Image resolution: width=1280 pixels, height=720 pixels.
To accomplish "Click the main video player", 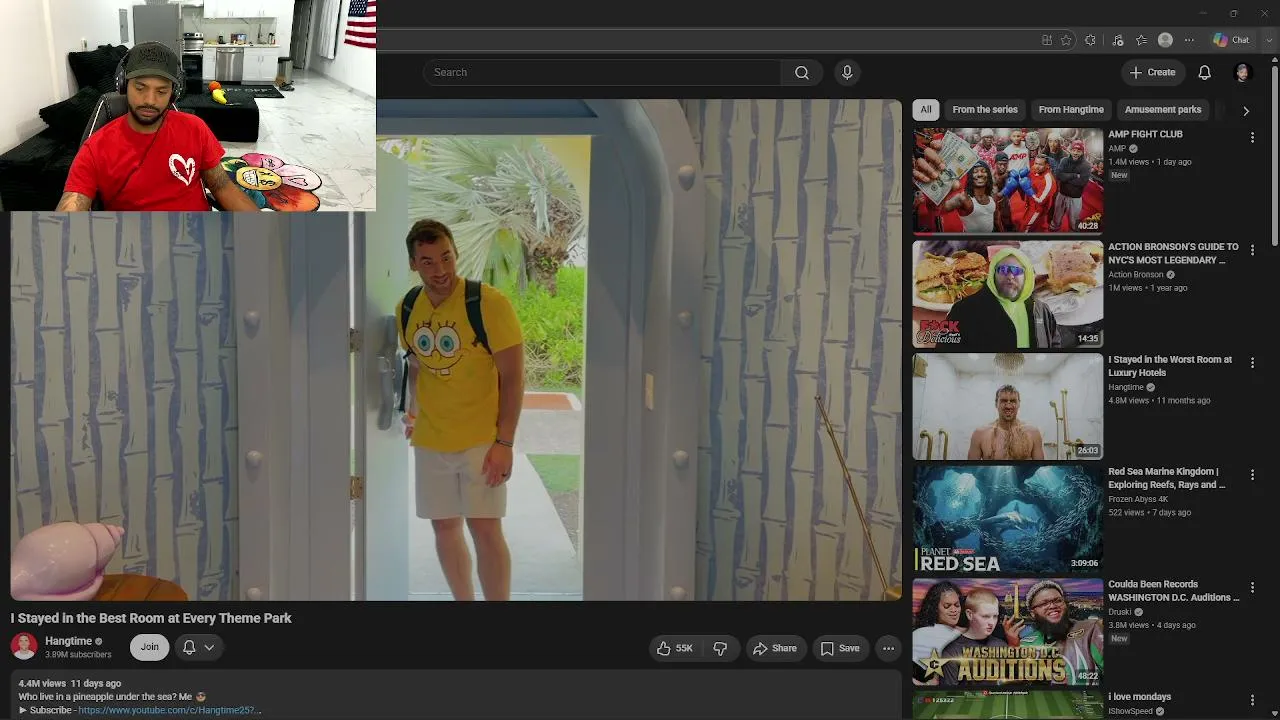I will point(456,350).
